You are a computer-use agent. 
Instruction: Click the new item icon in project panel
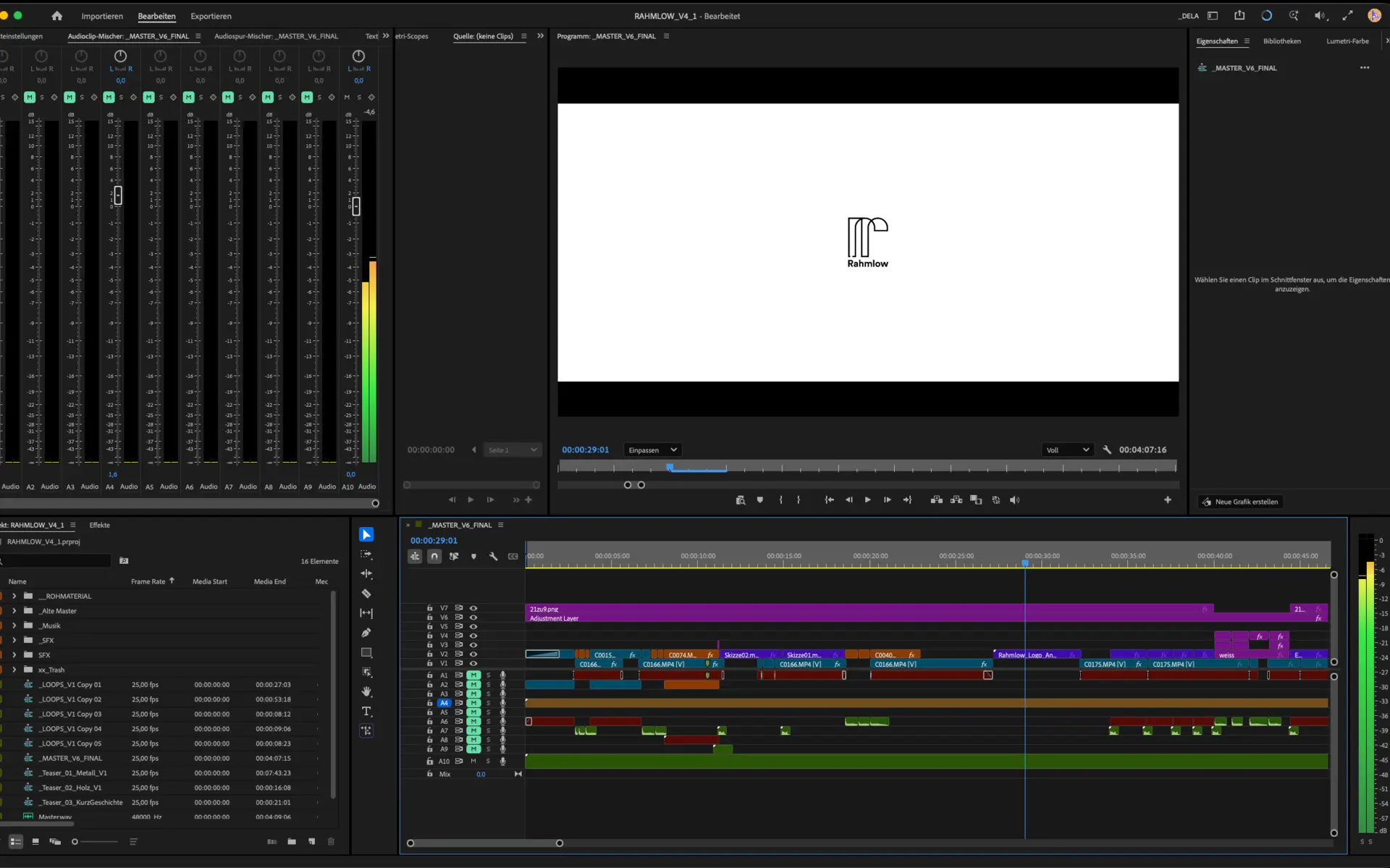(311, 842)
